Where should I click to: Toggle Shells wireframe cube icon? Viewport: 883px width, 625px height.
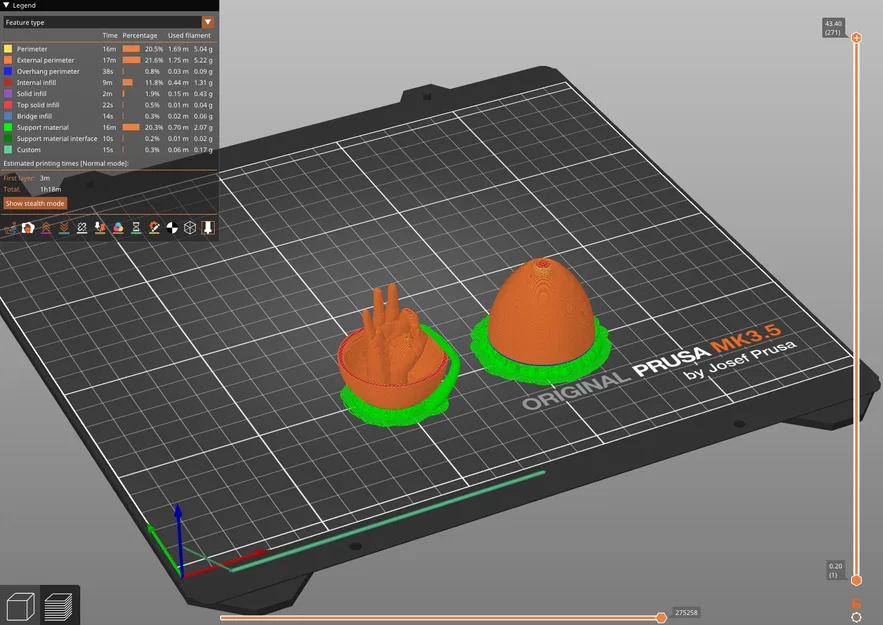pyautogui.click(x=190, y=227)
